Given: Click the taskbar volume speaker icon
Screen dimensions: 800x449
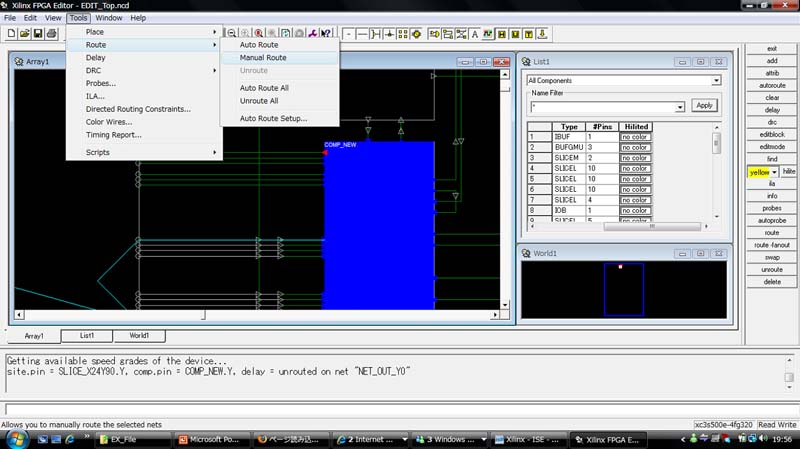Looking at the screenshot, I should 763,438.
